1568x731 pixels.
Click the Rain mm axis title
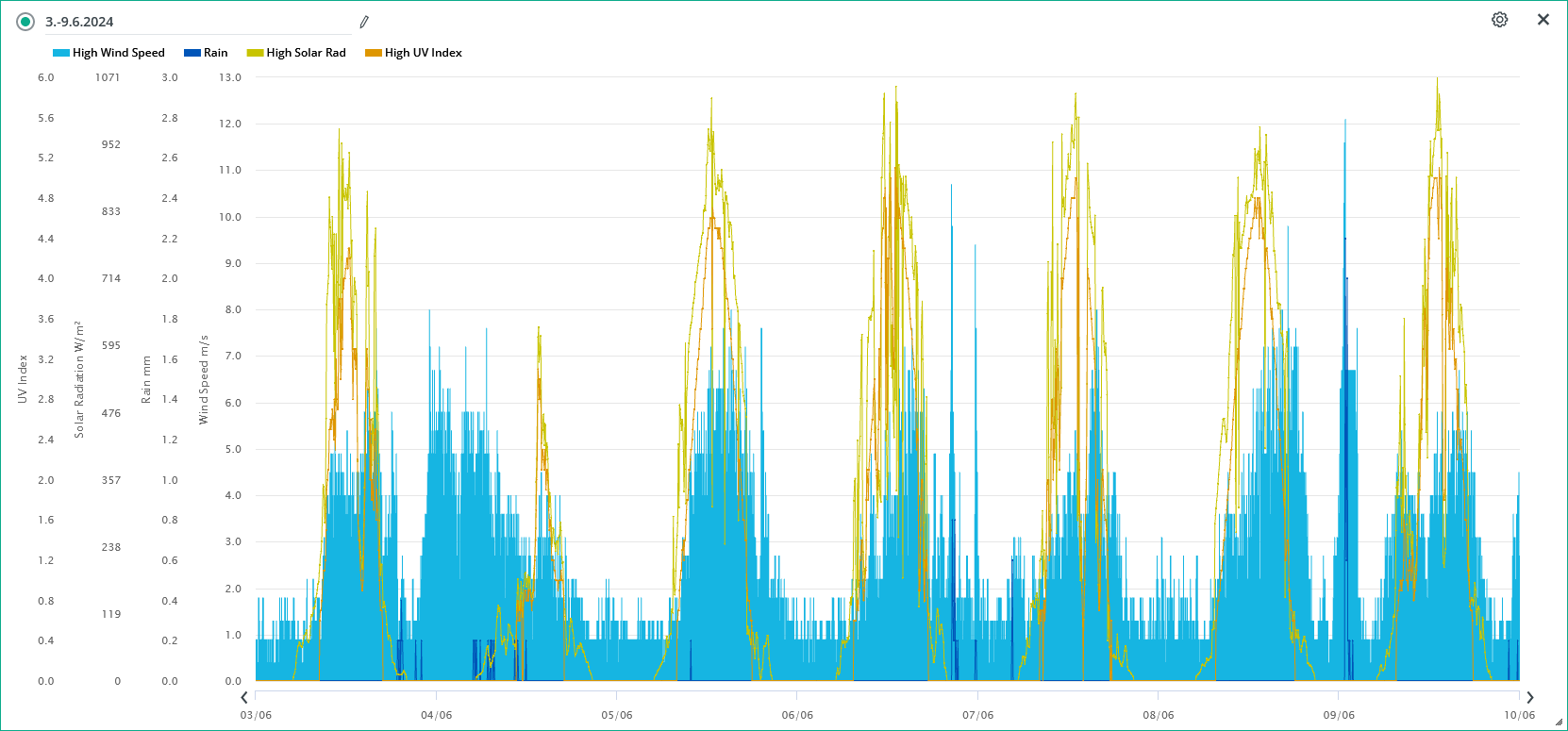coord(146,379)
